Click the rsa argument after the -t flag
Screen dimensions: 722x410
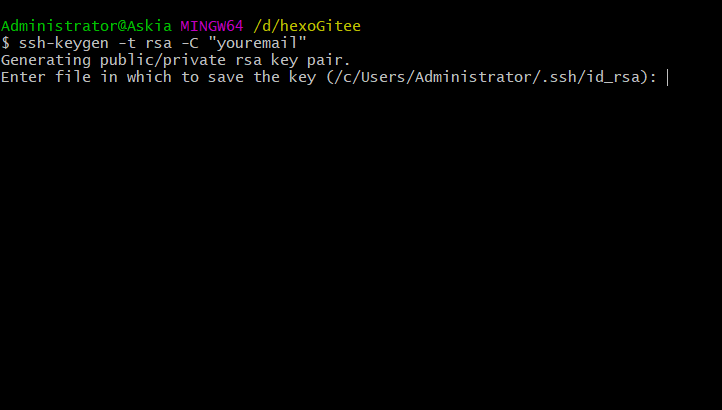point(158,44)
